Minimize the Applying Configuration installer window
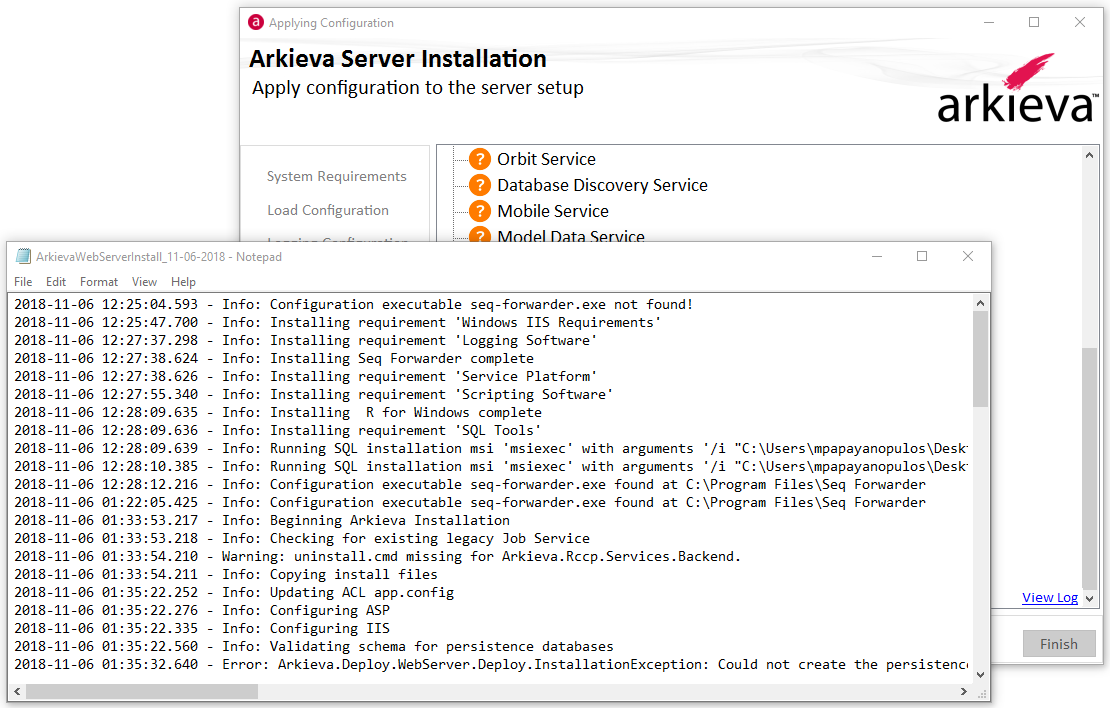 tap(989, 23)
